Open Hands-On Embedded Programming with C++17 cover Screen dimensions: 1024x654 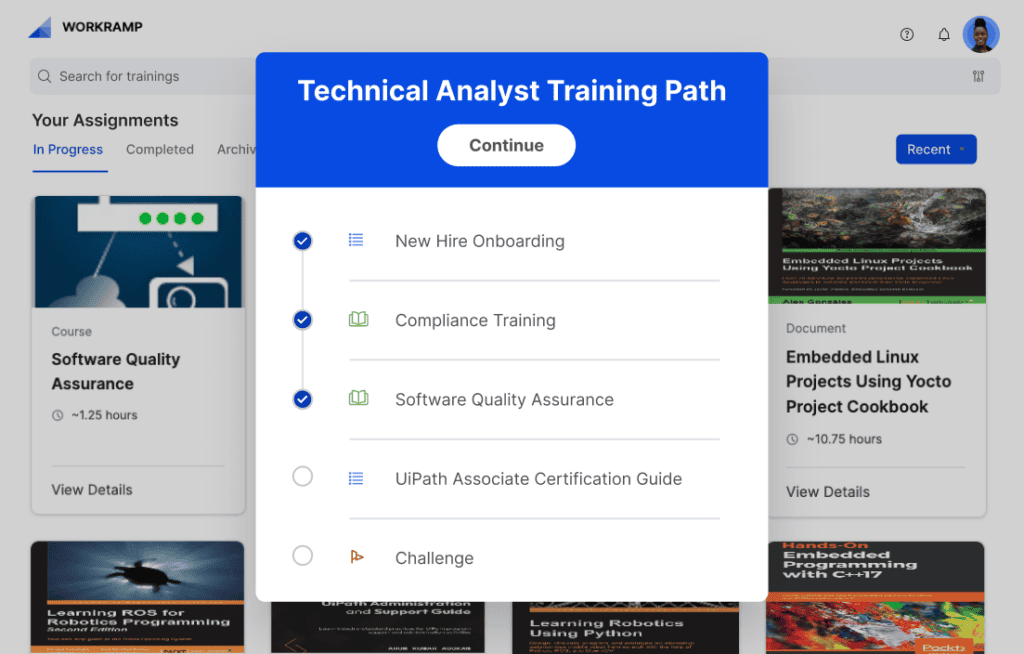point(875,597)
